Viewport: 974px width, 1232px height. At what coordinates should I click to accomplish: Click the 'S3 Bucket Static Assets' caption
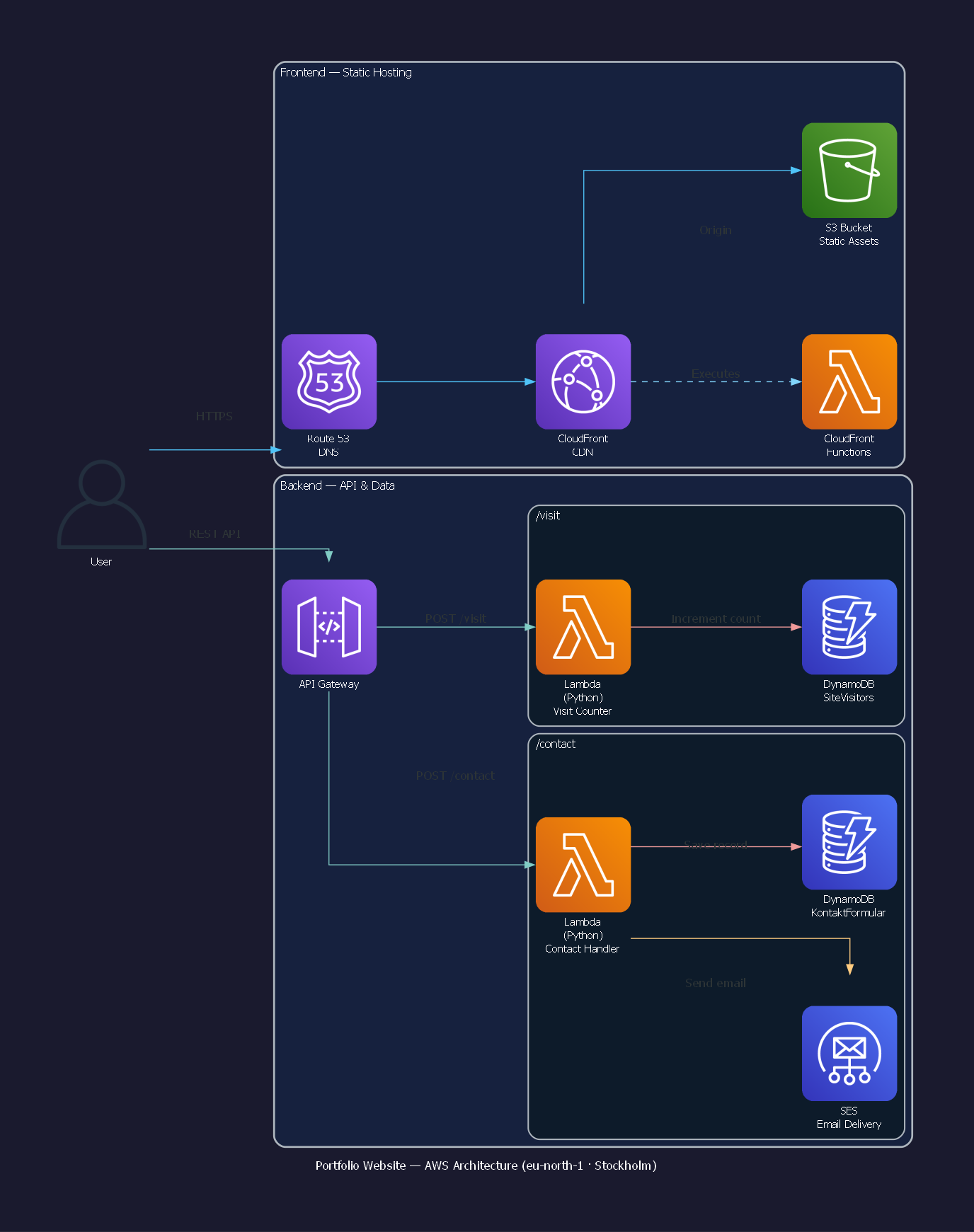pos(849,234)
